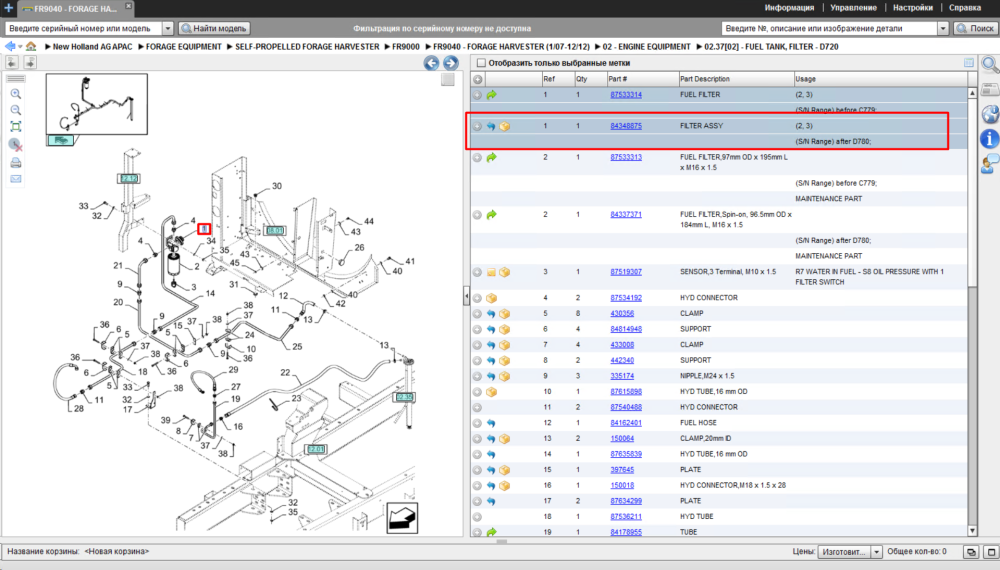Screen dimensions: 1000x570
Task: Toggle selection circle for SENSOR 87519307
Action: pos(477,272)
